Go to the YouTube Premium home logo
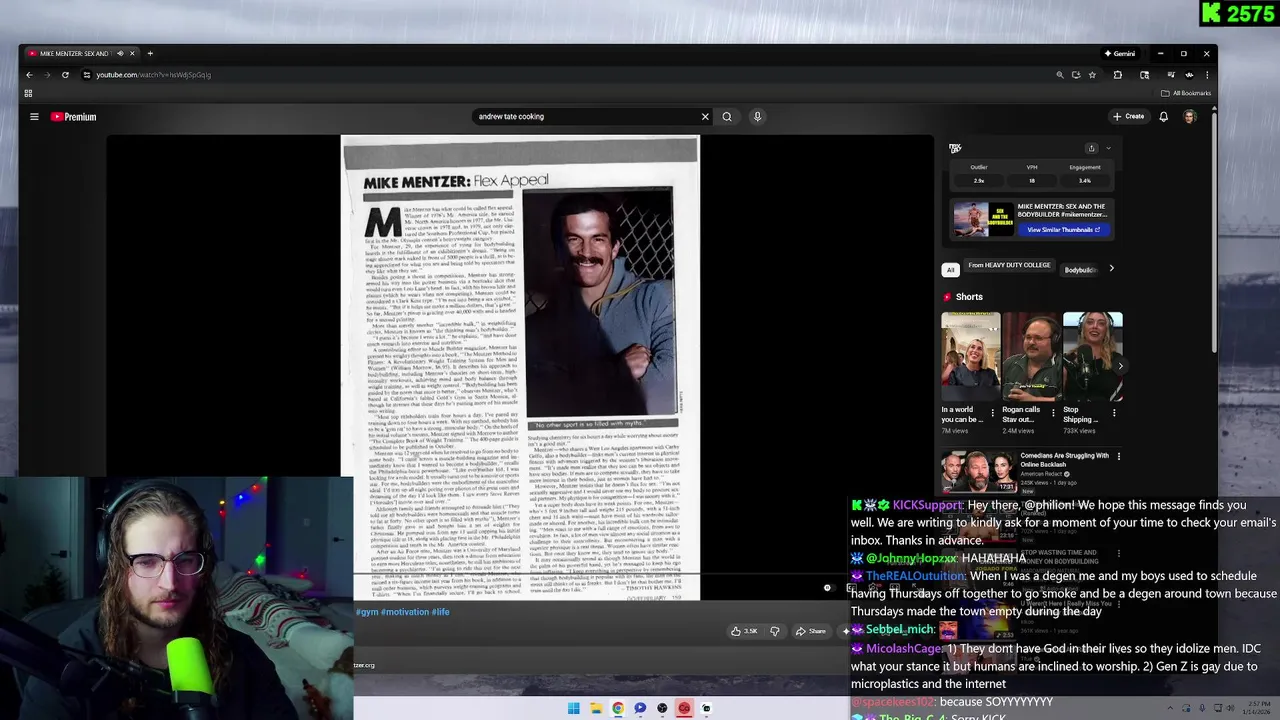Screen dimensions: 1280x720 click(x=74, y=117)
